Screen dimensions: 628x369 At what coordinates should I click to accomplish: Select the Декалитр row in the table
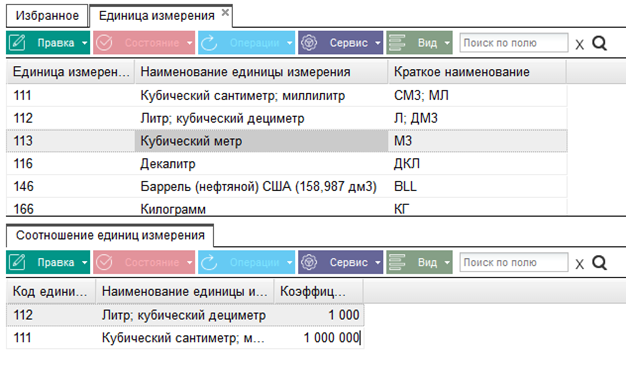click(287, 163)
